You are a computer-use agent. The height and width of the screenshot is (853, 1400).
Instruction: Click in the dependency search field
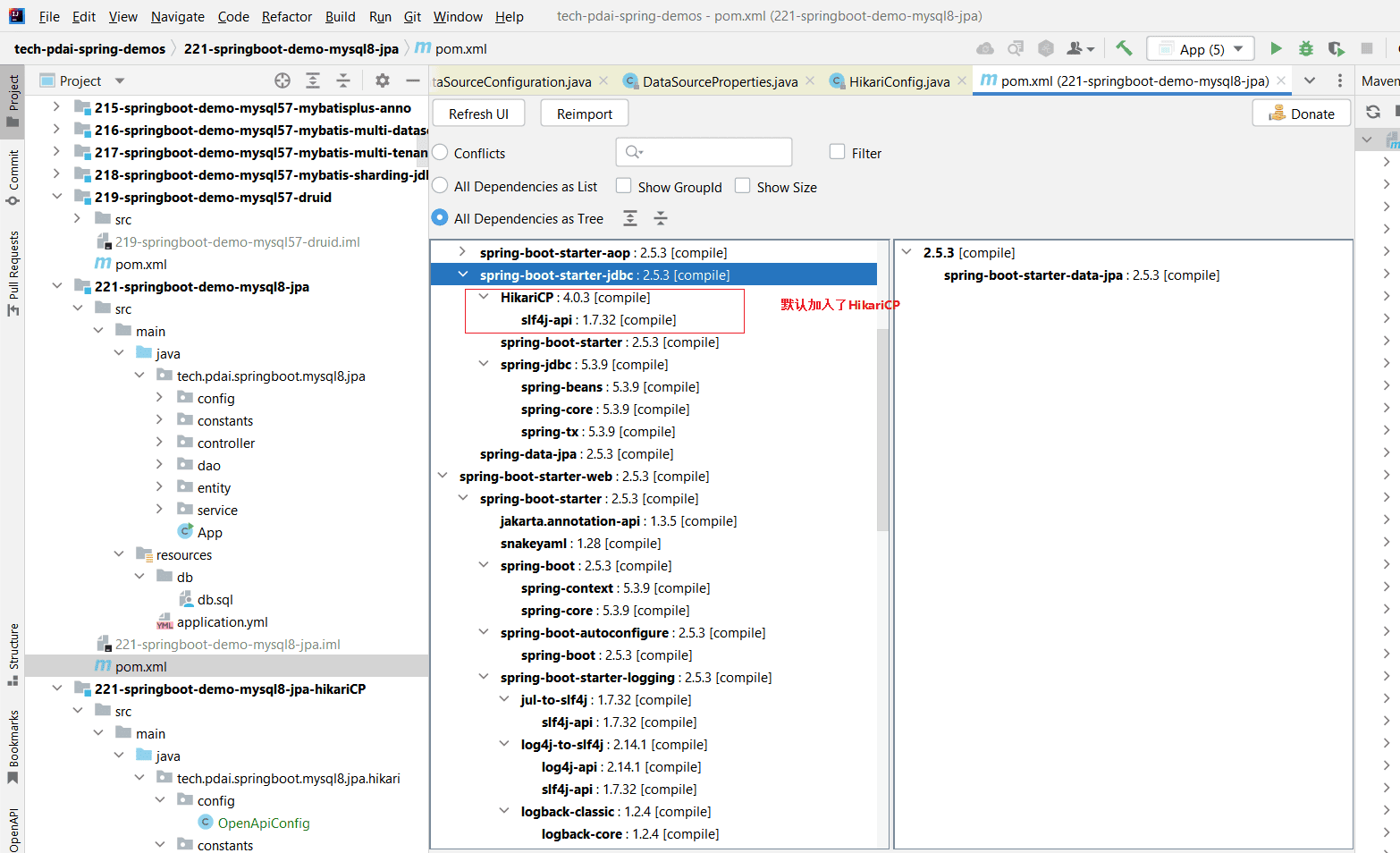pyautogui.click(x=713, y=152)
